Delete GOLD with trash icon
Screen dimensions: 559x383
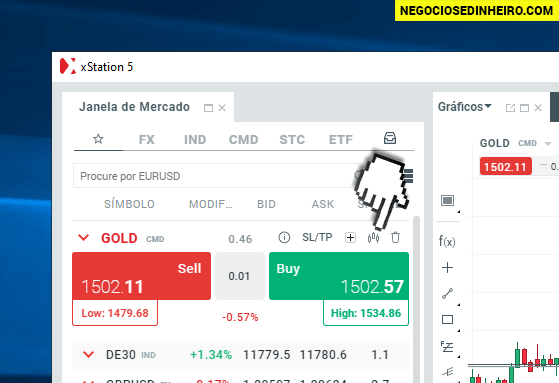click(395, 238)
